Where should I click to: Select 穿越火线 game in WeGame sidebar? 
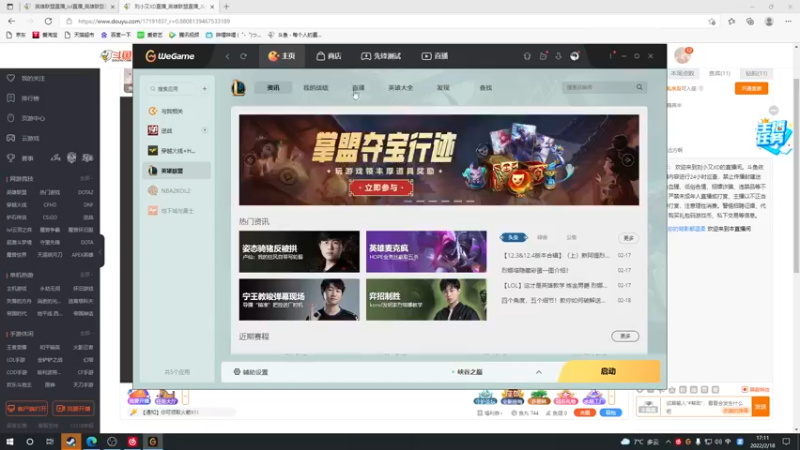click(x=177, y=151)
